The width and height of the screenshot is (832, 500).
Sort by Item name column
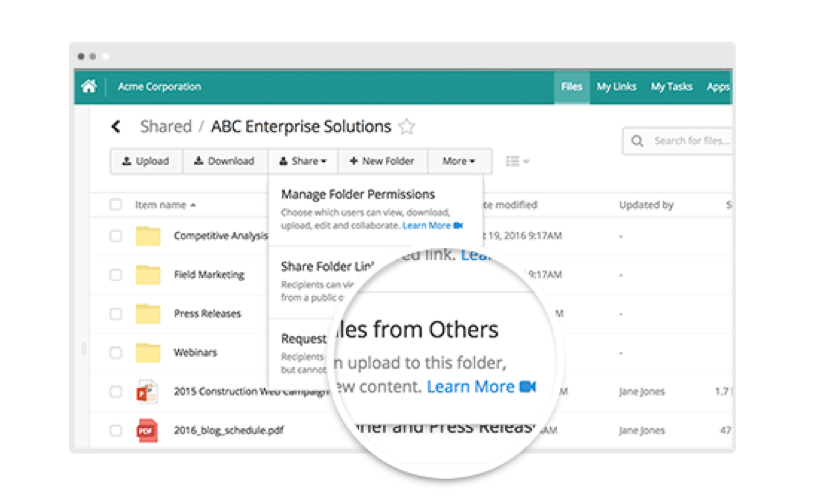point(165,205)
